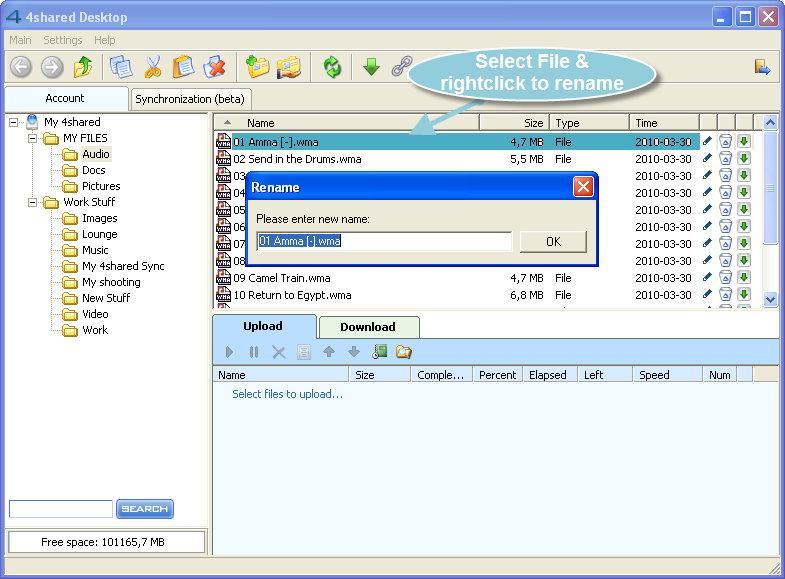Move upload item up in queue
The image size is (785, 579).
tap(328, 352)
